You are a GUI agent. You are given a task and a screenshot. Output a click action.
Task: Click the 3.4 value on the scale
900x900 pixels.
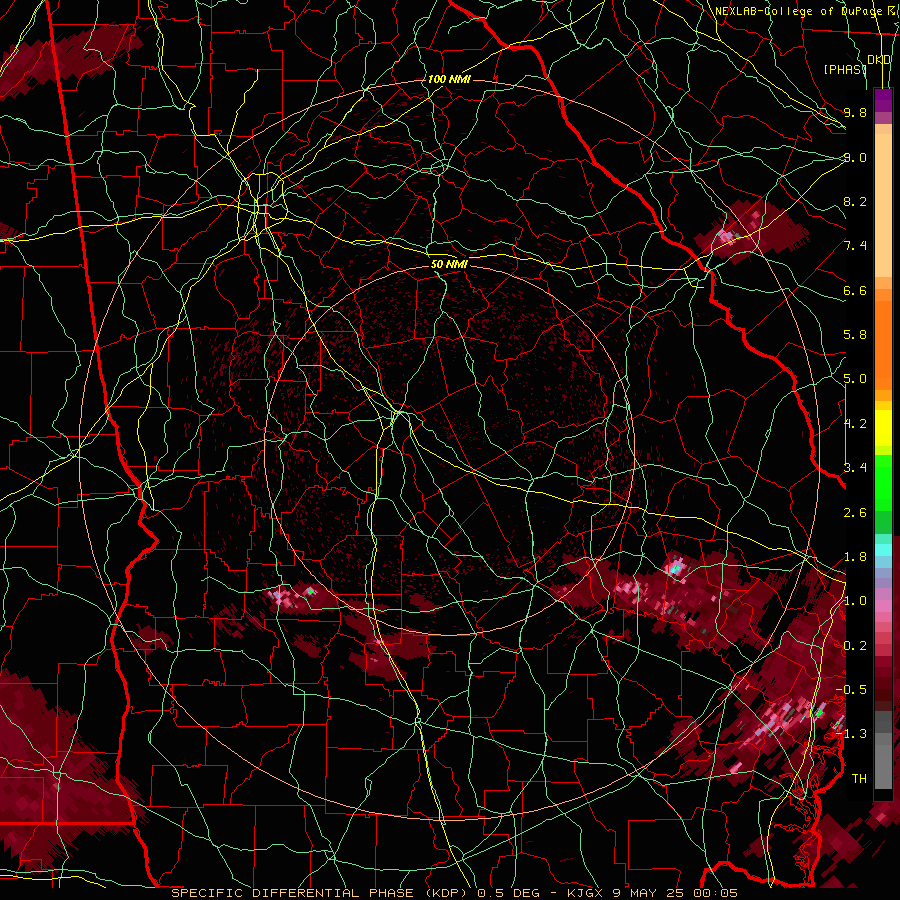click(855, 468)
